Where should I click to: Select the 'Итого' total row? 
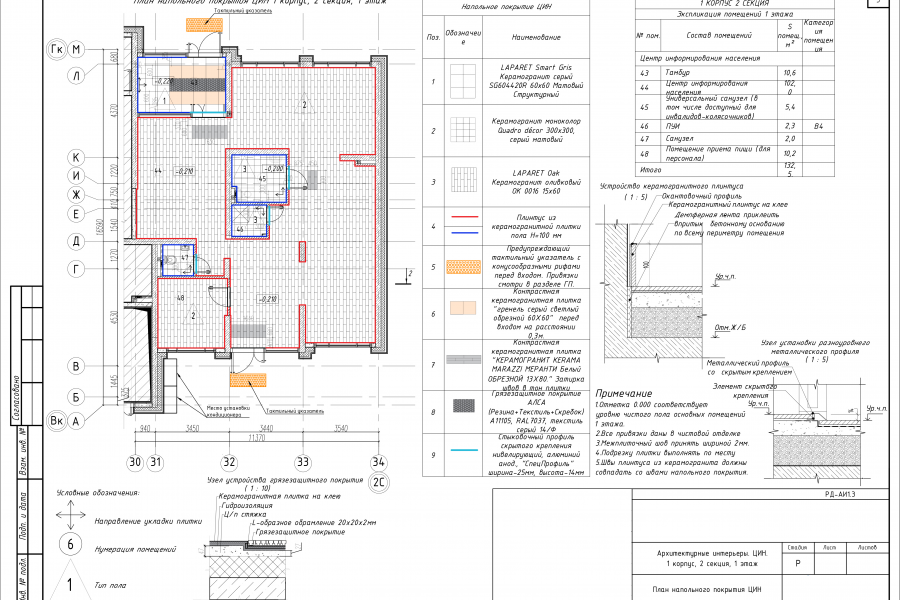(735, 169)
